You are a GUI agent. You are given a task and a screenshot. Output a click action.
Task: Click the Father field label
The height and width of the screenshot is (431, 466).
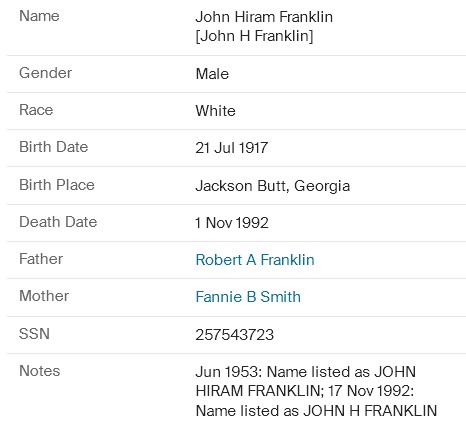[41, 259]
